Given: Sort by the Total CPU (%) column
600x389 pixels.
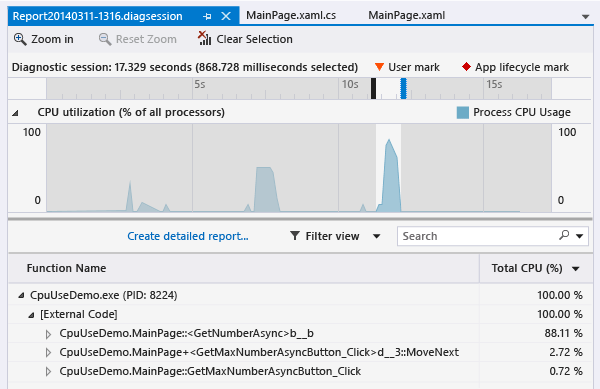Looking at the screenshot, I should click(x=527, y=268).
